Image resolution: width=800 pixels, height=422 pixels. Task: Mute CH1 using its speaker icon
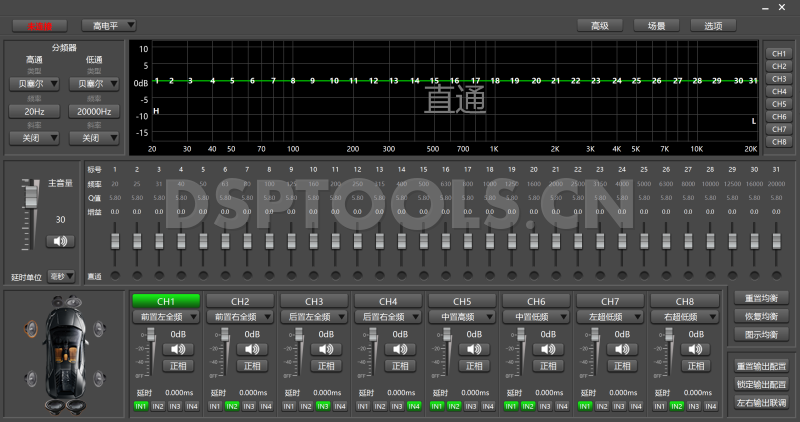(180, 349)
